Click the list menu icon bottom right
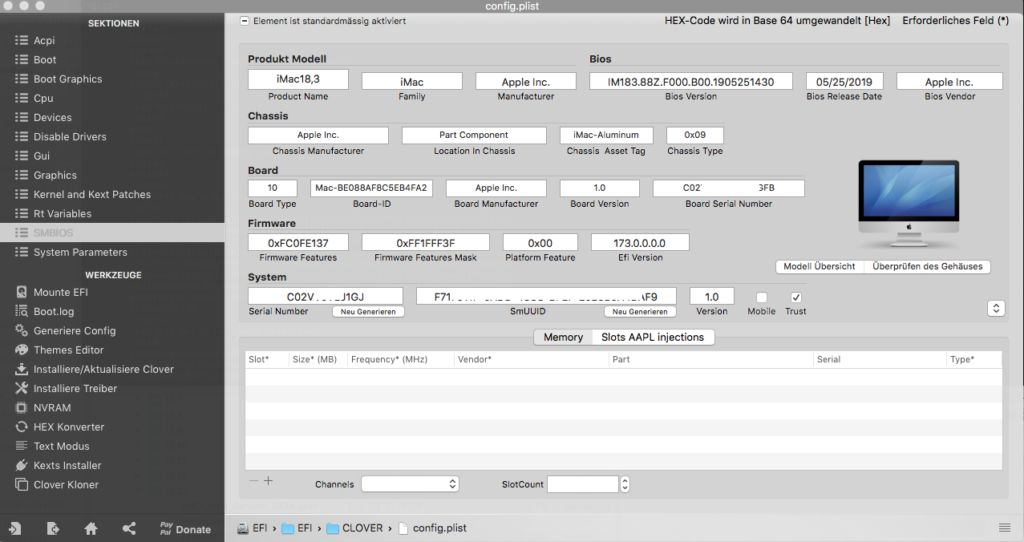 (1004, 528)
